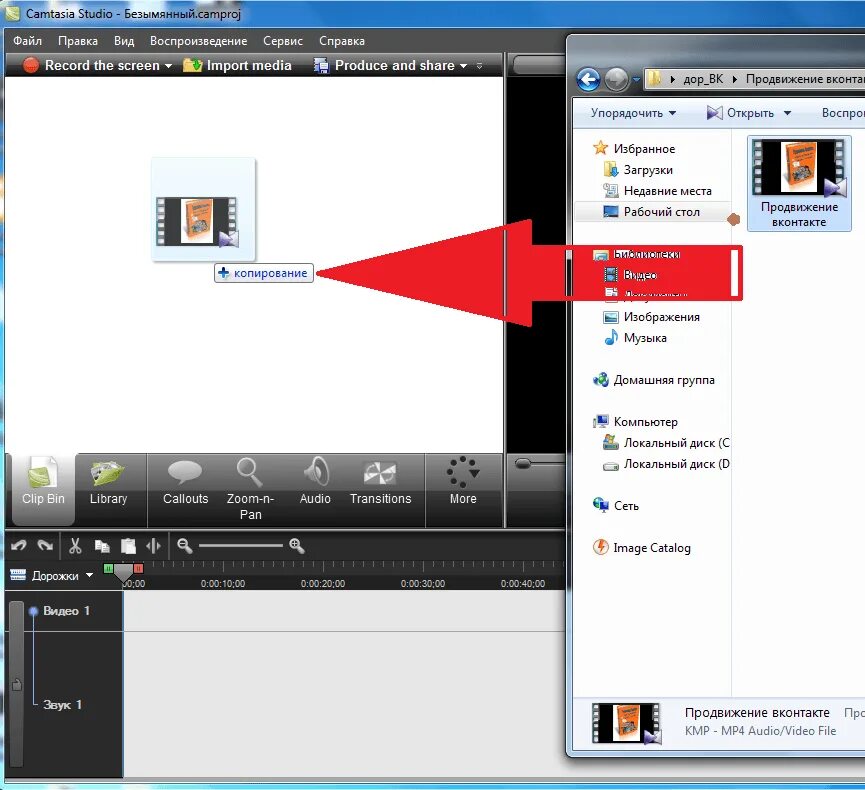The width and height of the screenshot is (865, 790).
Task: Open the Упорядочить dropdown in Explorer
Action: tap(633, 113)
